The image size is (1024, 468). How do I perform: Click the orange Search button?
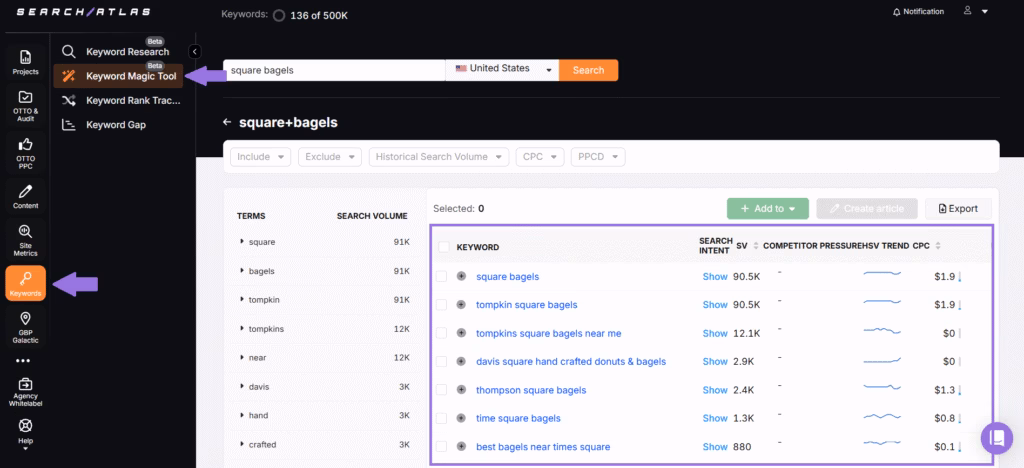(x=588, y=70)
